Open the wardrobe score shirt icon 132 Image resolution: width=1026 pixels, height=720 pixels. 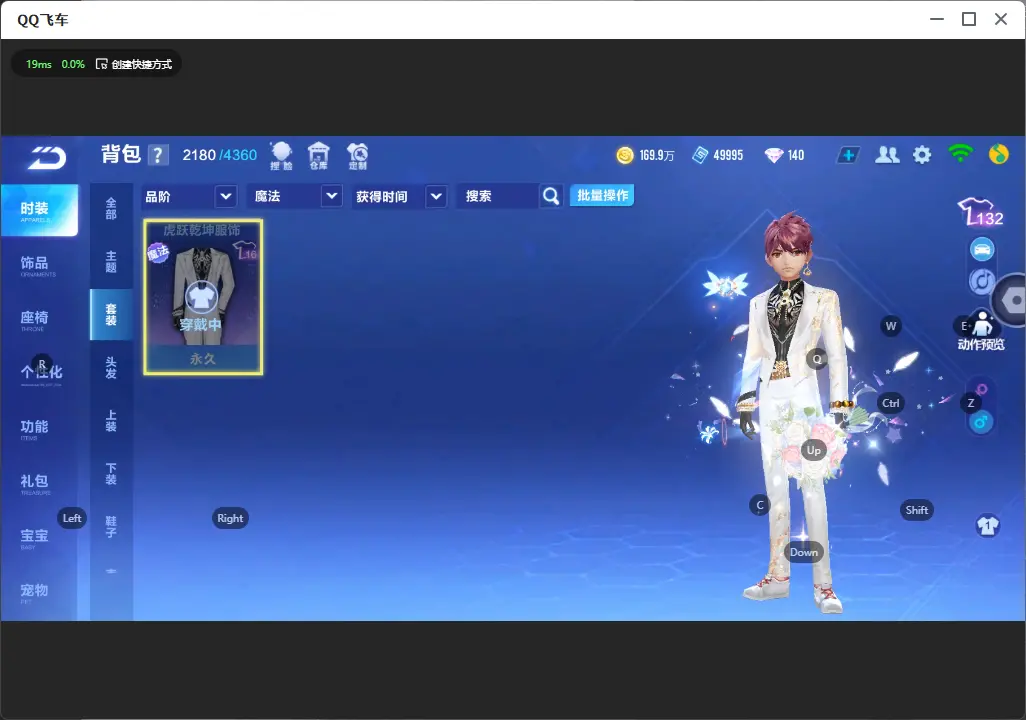980,213
